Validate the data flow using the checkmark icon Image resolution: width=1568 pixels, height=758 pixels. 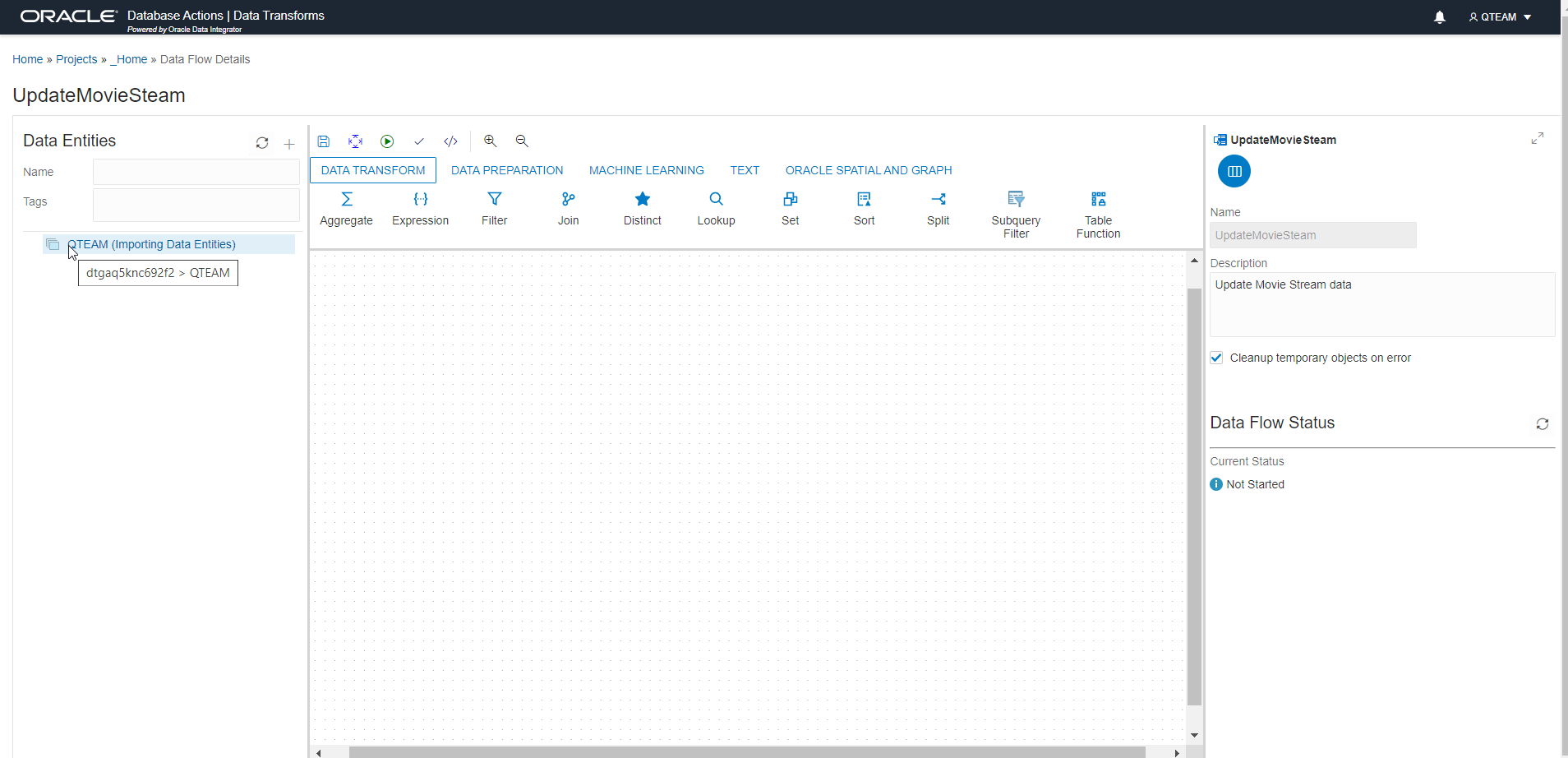click(x=419, y=141)
